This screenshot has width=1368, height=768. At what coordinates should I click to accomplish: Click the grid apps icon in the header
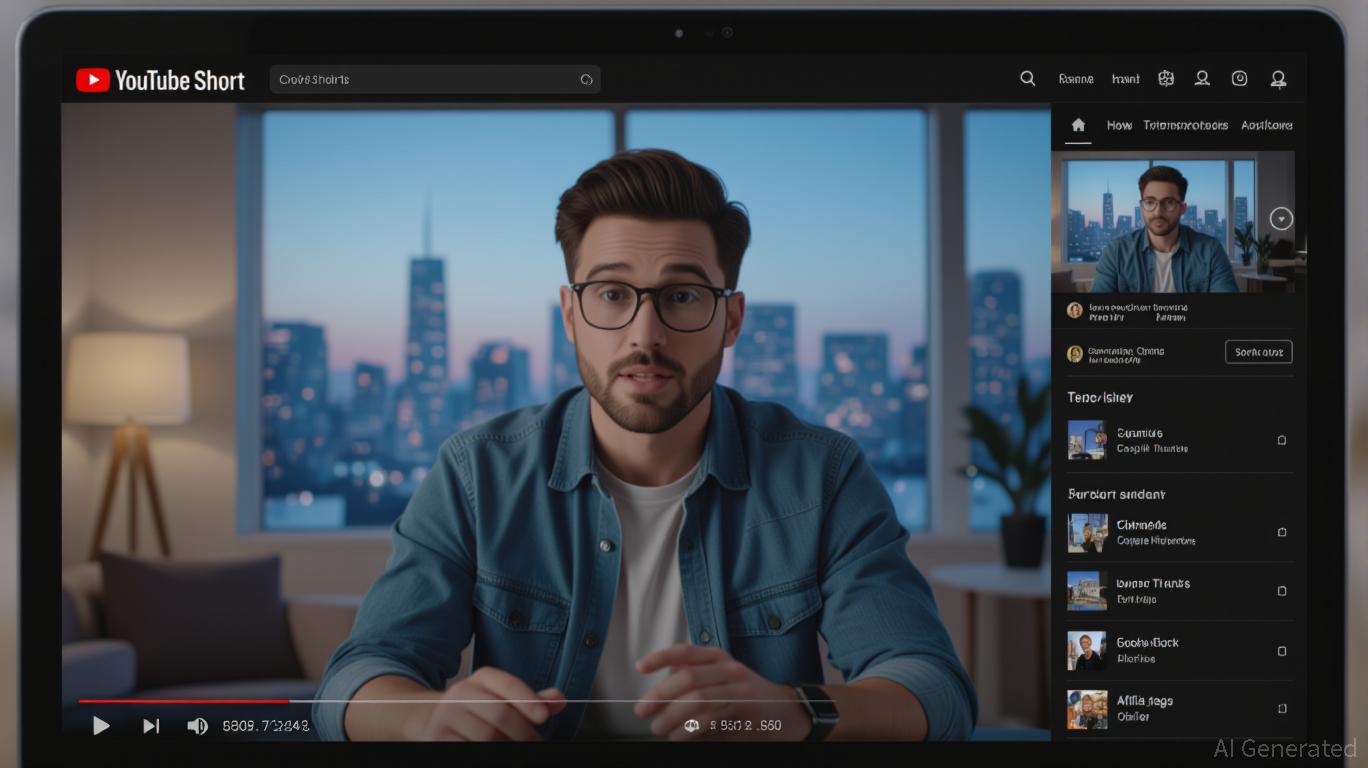(x=1165, y=78)
